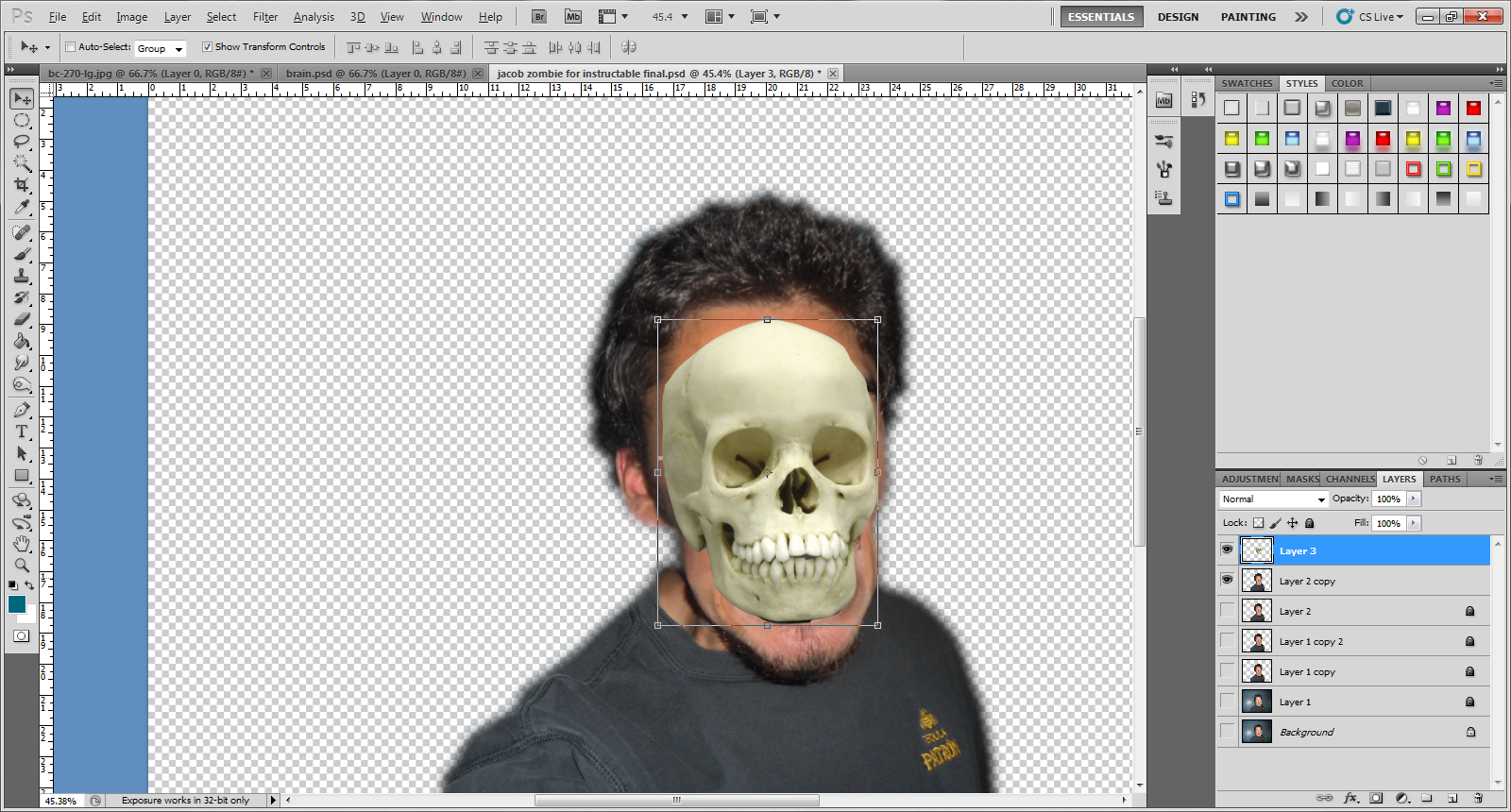Click the foreground color swatch
This screenshot has width=1511, height=812.
click(x=17, y=604)
